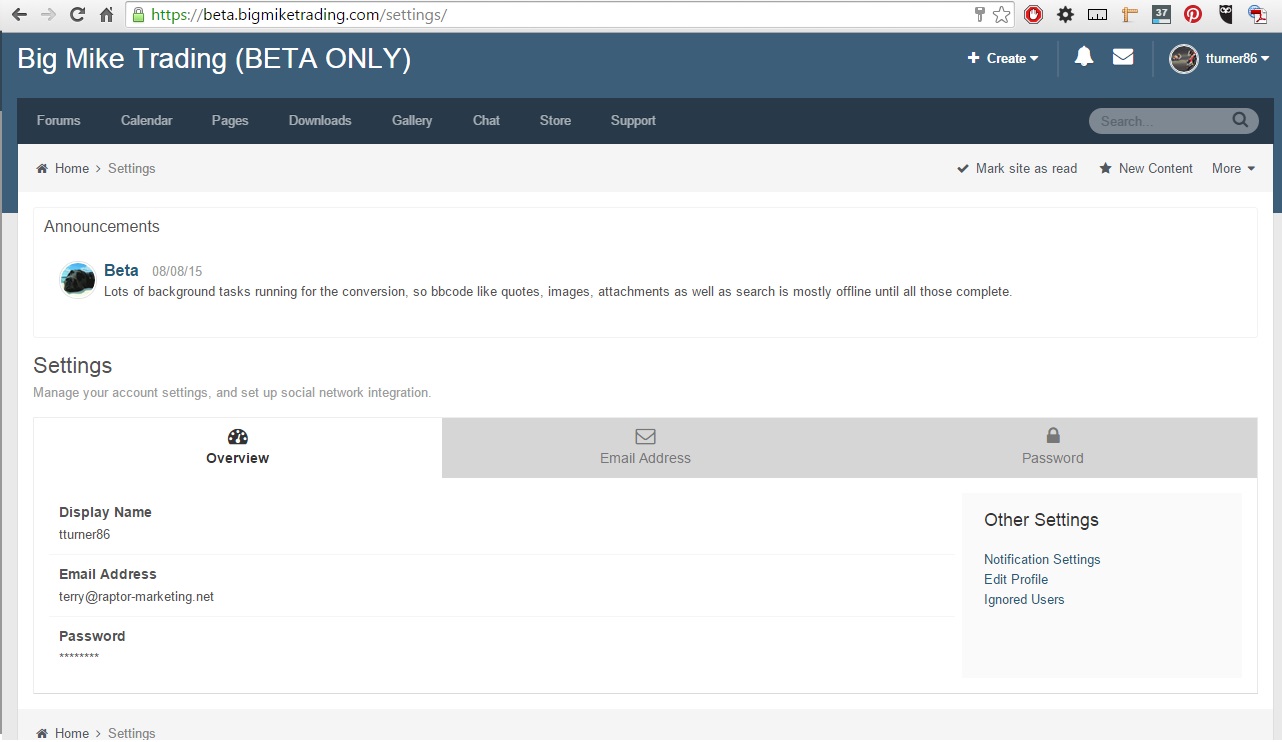This screenshot has width=1282, height=742.
Task: Open notifications via the bell icon
Action: point(1084,57)
